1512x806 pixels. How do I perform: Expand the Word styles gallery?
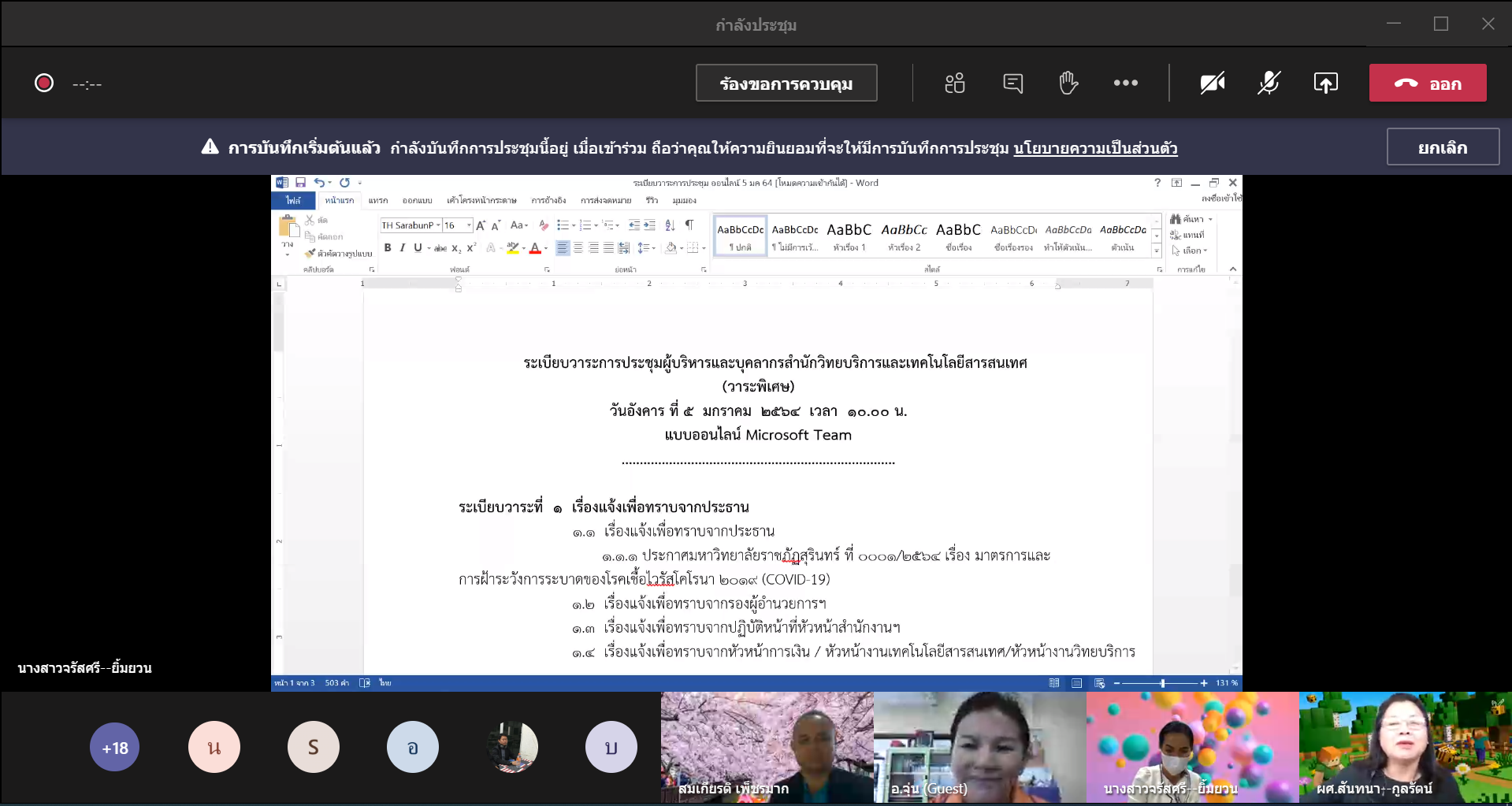tap(1157, 251)
